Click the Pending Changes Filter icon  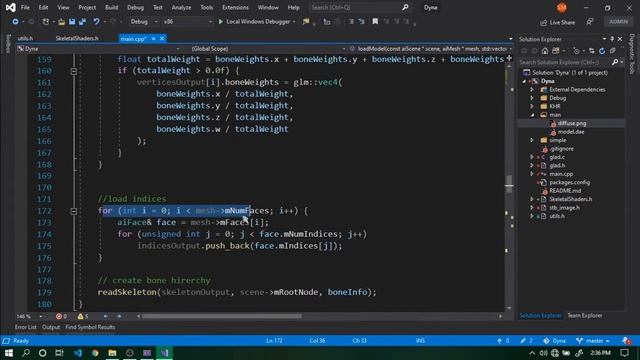(x=576, y=51)
